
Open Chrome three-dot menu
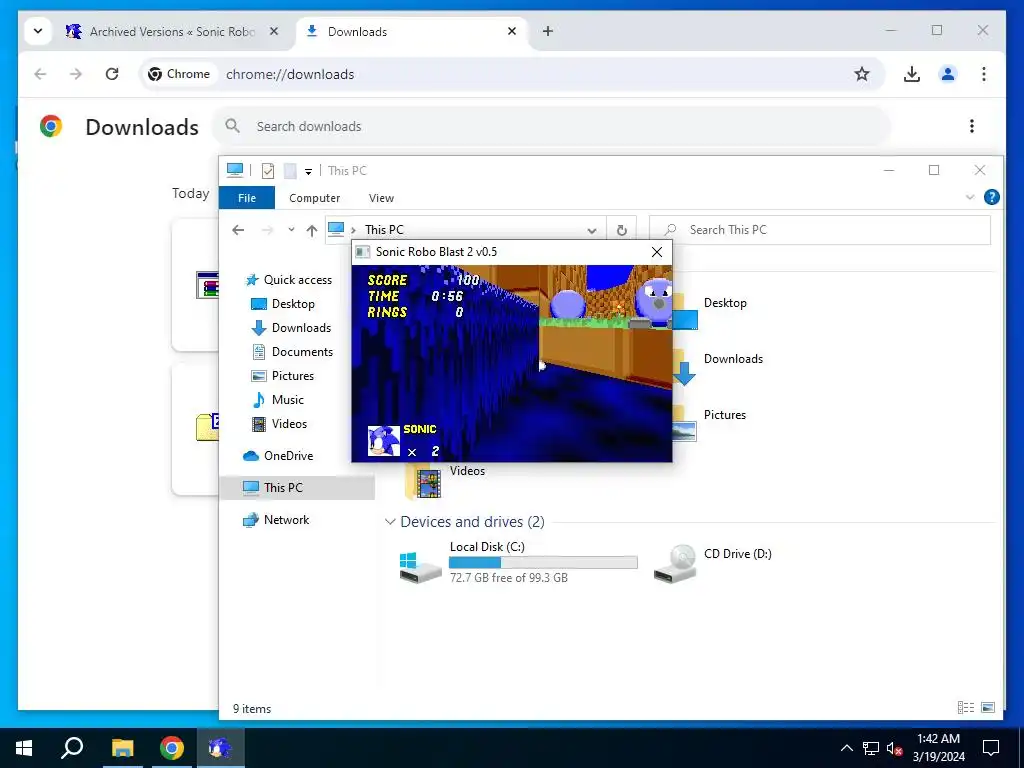point(984,74)
